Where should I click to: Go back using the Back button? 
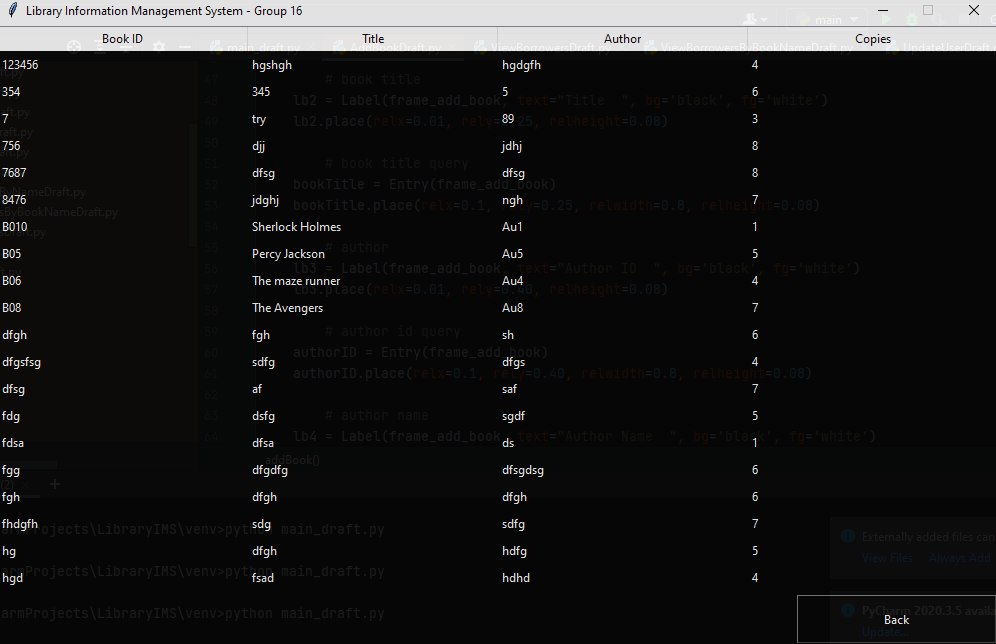coord(896,619)
